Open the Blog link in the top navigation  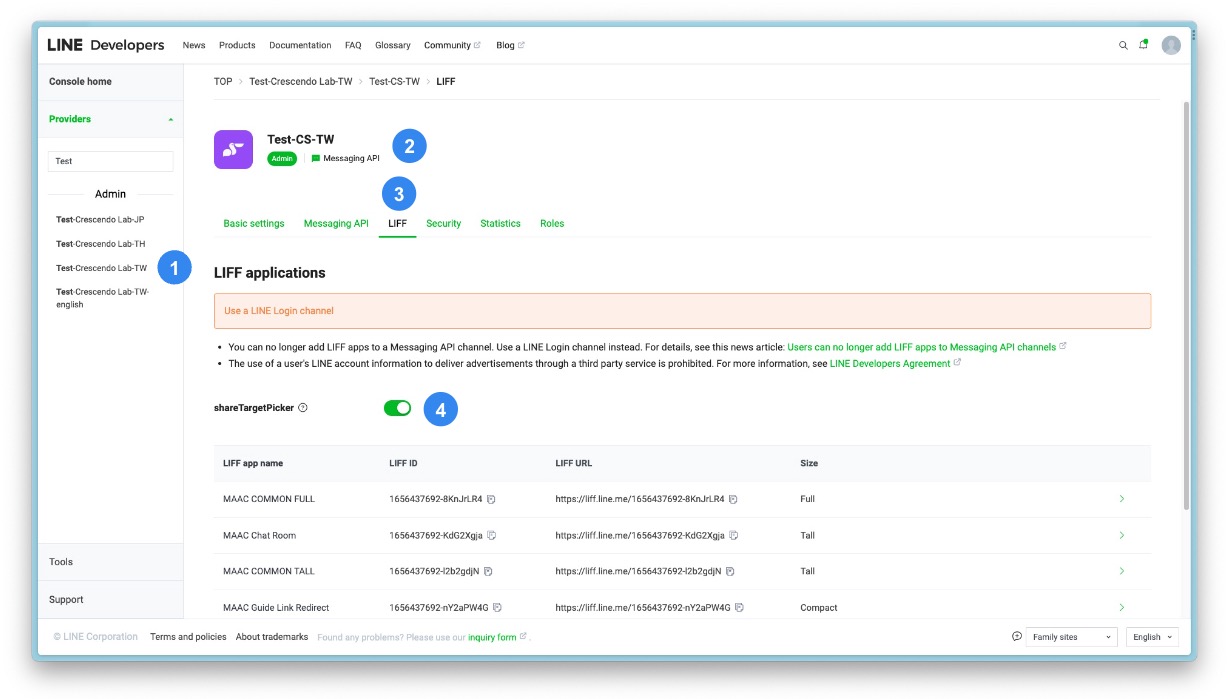click(510, 45)
